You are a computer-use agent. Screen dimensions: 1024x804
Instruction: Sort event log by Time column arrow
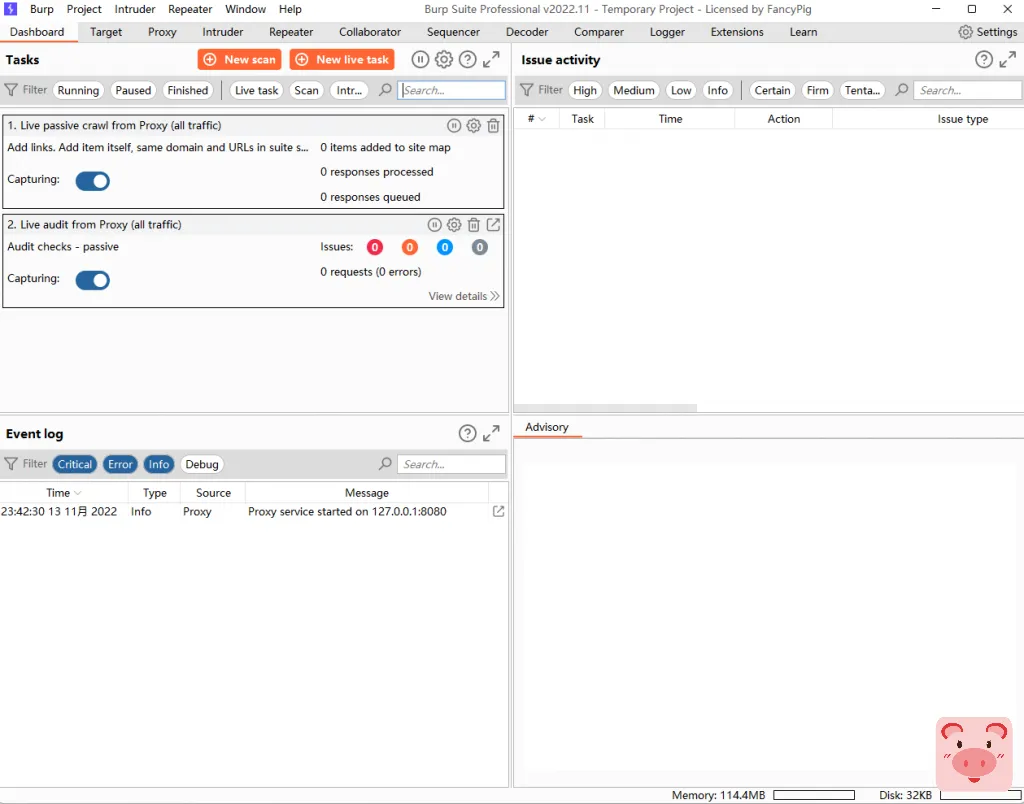(78, 493)
